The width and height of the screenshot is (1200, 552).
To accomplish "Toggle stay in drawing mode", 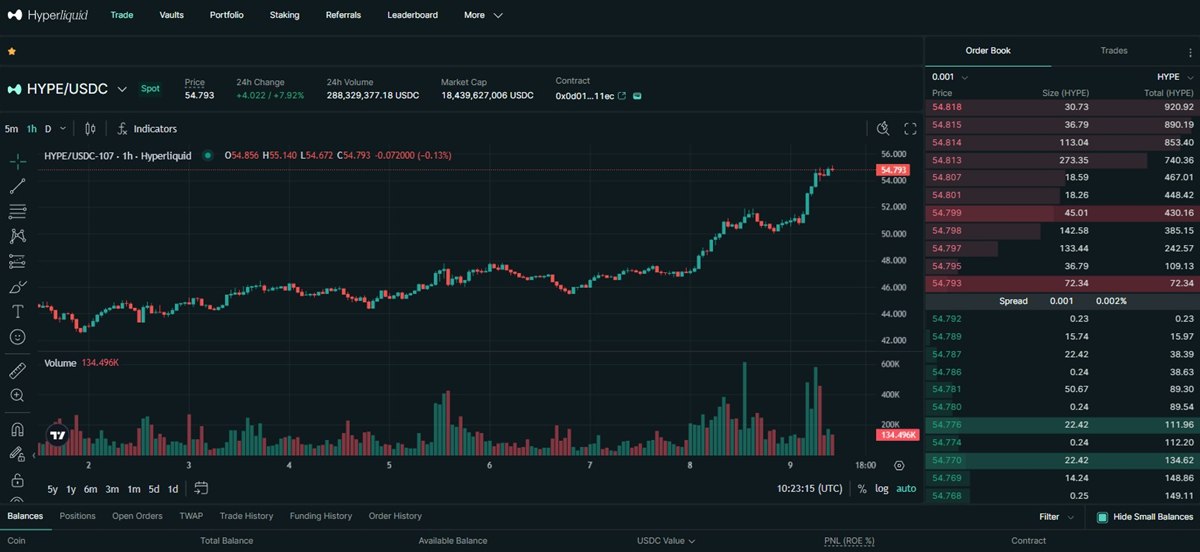I will tap(17, 455).
